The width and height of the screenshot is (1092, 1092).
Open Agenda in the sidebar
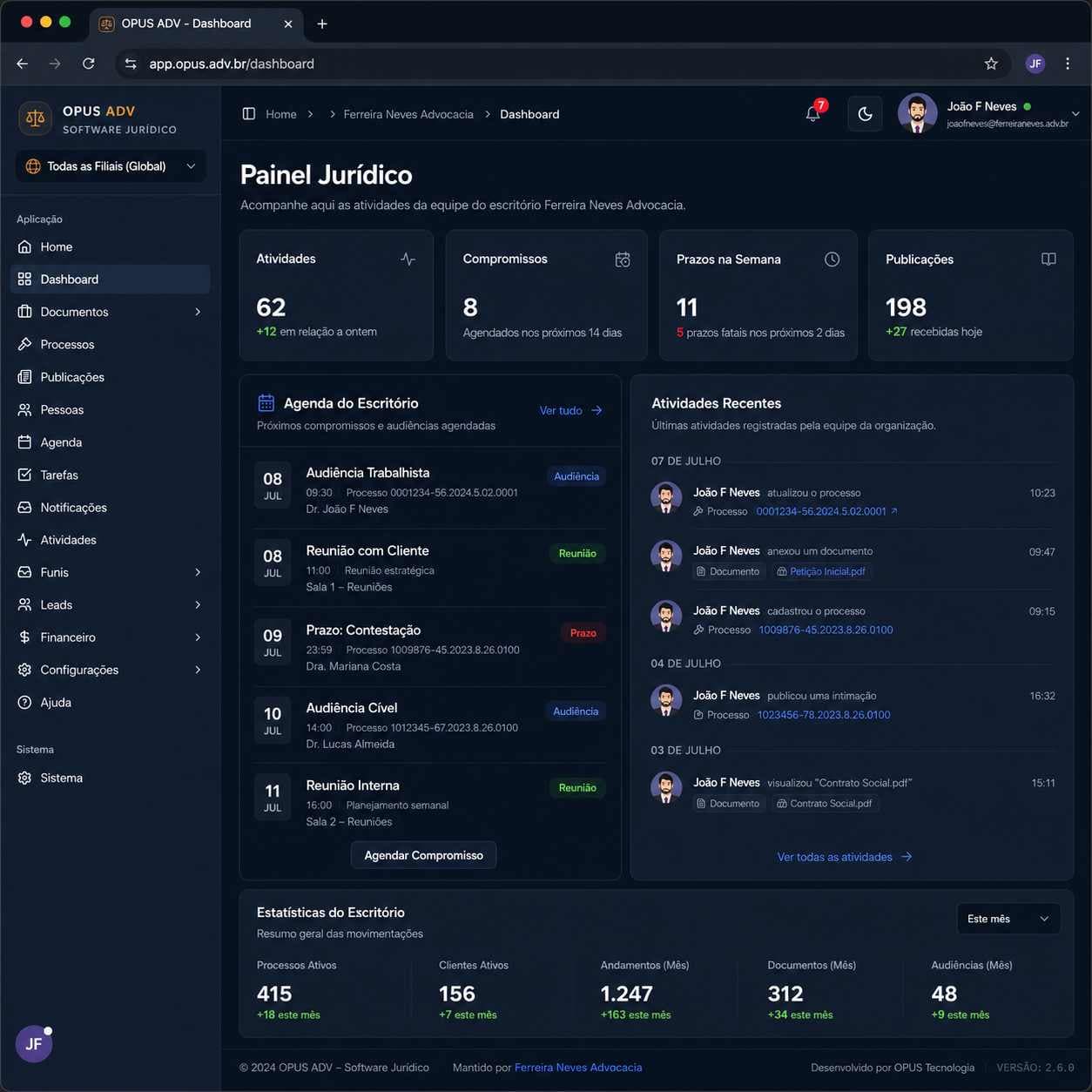pyautogui.click(x=111, y=442)
